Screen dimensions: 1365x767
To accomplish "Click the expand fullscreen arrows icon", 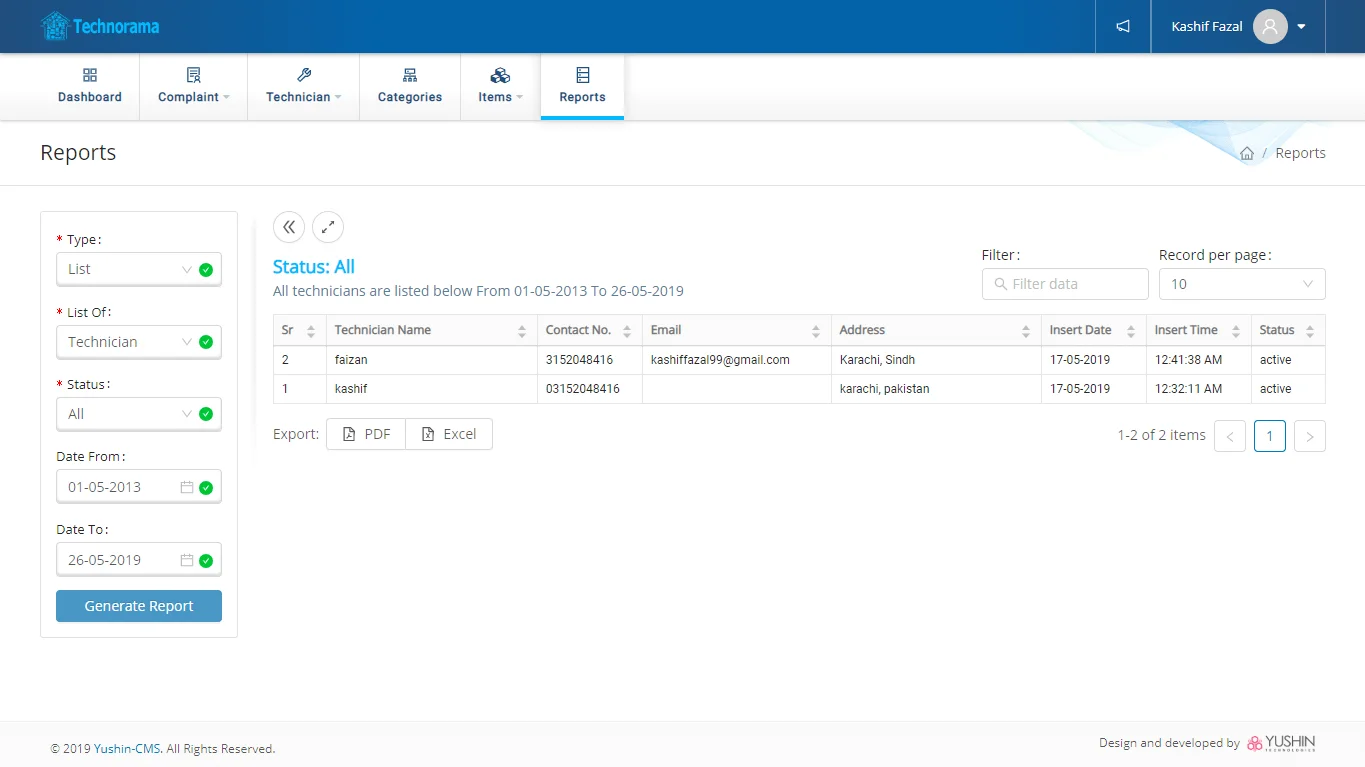I will [x=328, y=227].
